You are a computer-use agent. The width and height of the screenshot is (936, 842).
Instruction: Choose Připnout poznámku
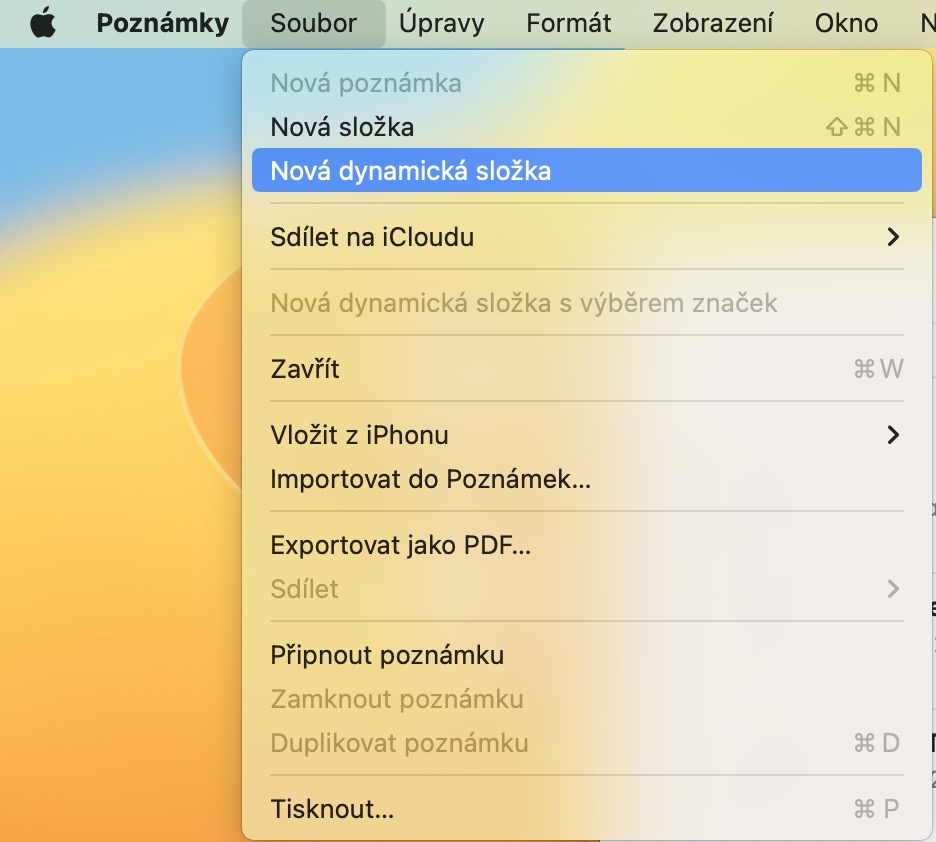point(387,655)
